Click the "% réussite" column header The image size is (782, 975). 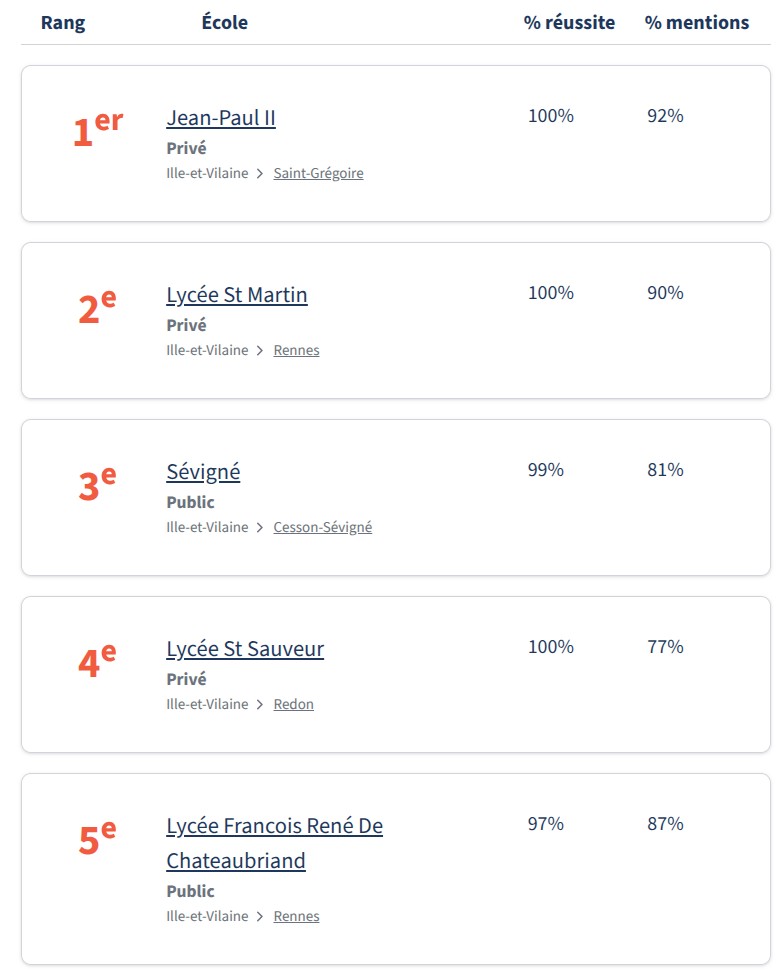pos(569,22)
